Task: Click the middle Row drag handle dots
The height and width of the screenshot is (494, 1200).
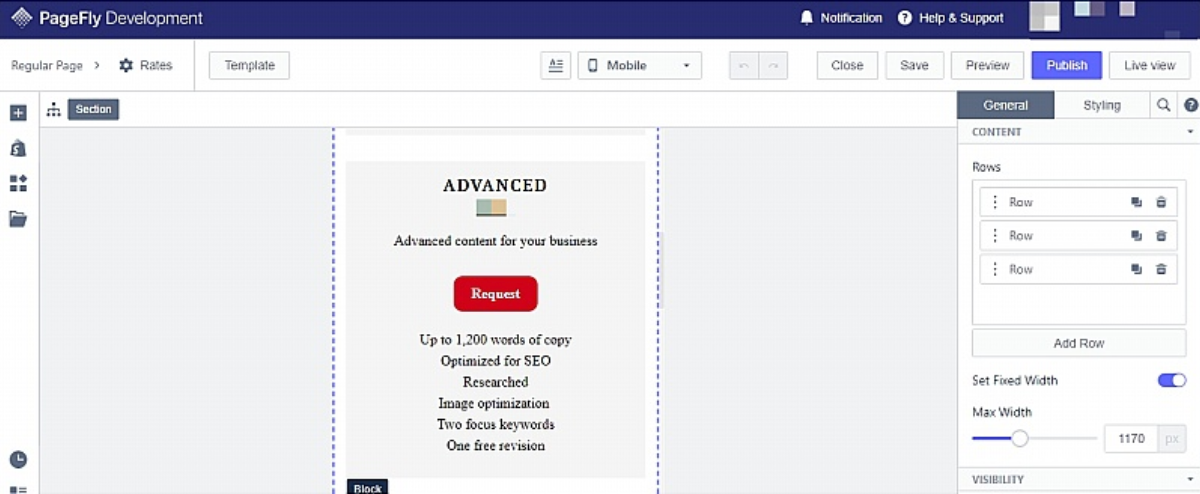Action: tap(994, 236)
